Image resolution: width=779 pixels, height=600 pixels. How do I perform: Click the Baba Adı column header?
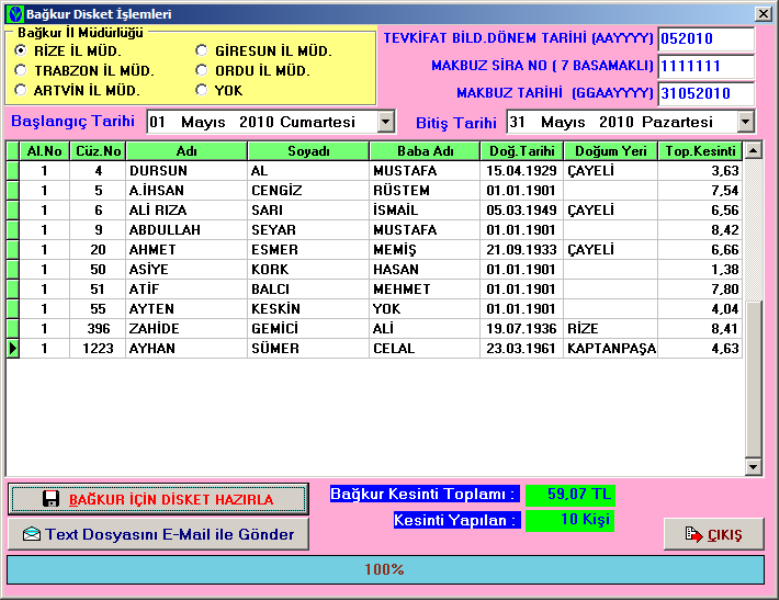(x=425, y=151)
